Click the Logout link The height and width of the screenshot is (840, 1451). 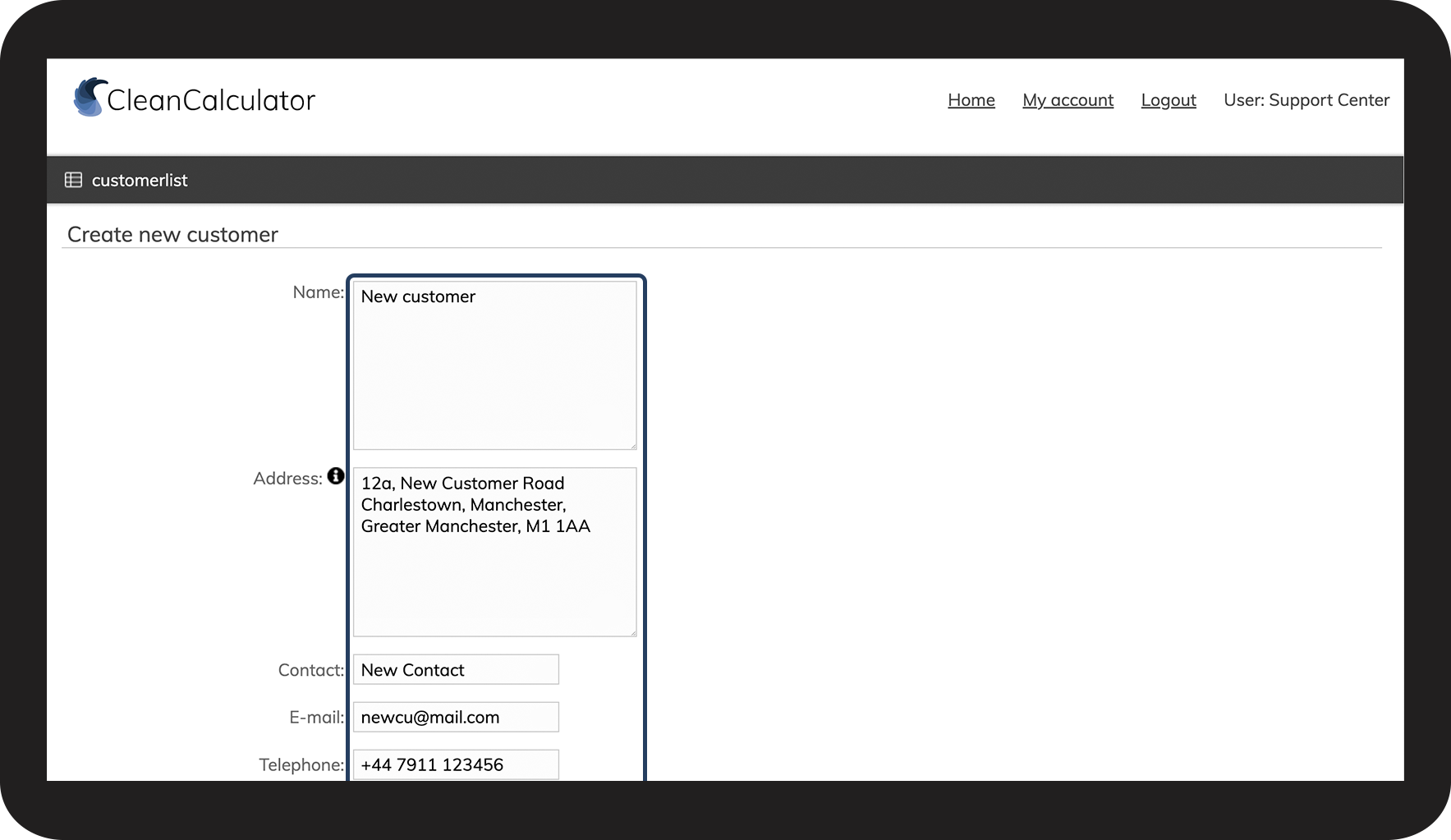click(x=1168, y=100)
